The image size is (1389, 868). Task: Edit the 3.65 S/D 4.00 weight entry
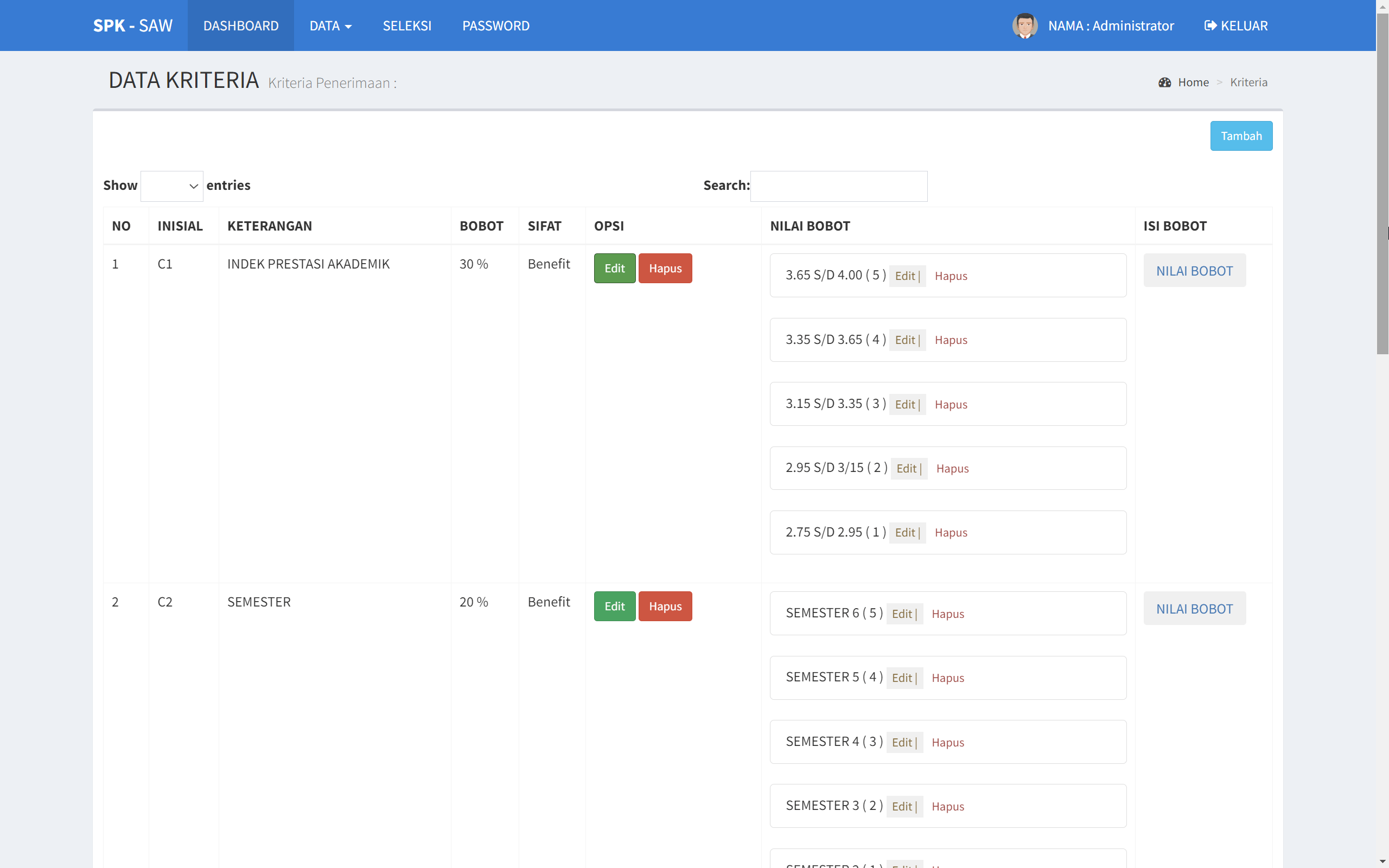[905, 276]
